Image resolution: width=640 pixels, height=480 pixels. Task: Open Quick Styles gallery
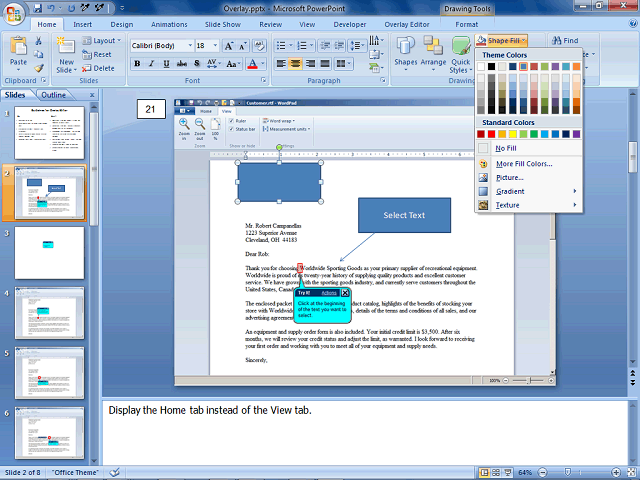(461, 54)
